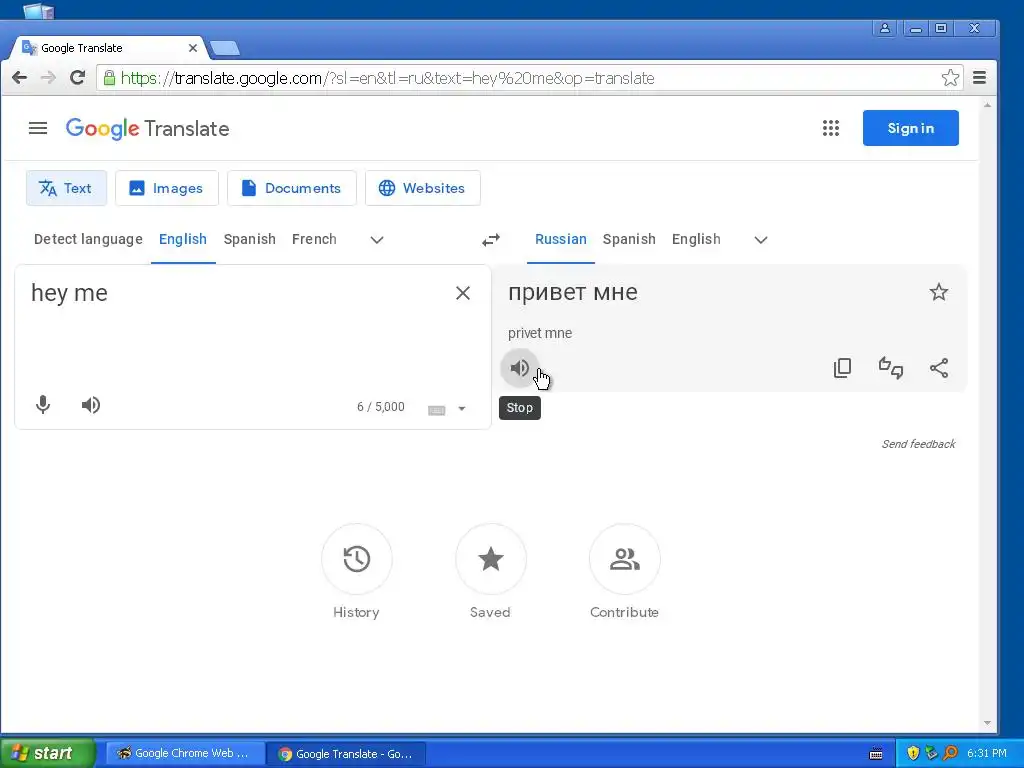Select English as target language
Screen dimensions: 1024x768
coord(696,239)
